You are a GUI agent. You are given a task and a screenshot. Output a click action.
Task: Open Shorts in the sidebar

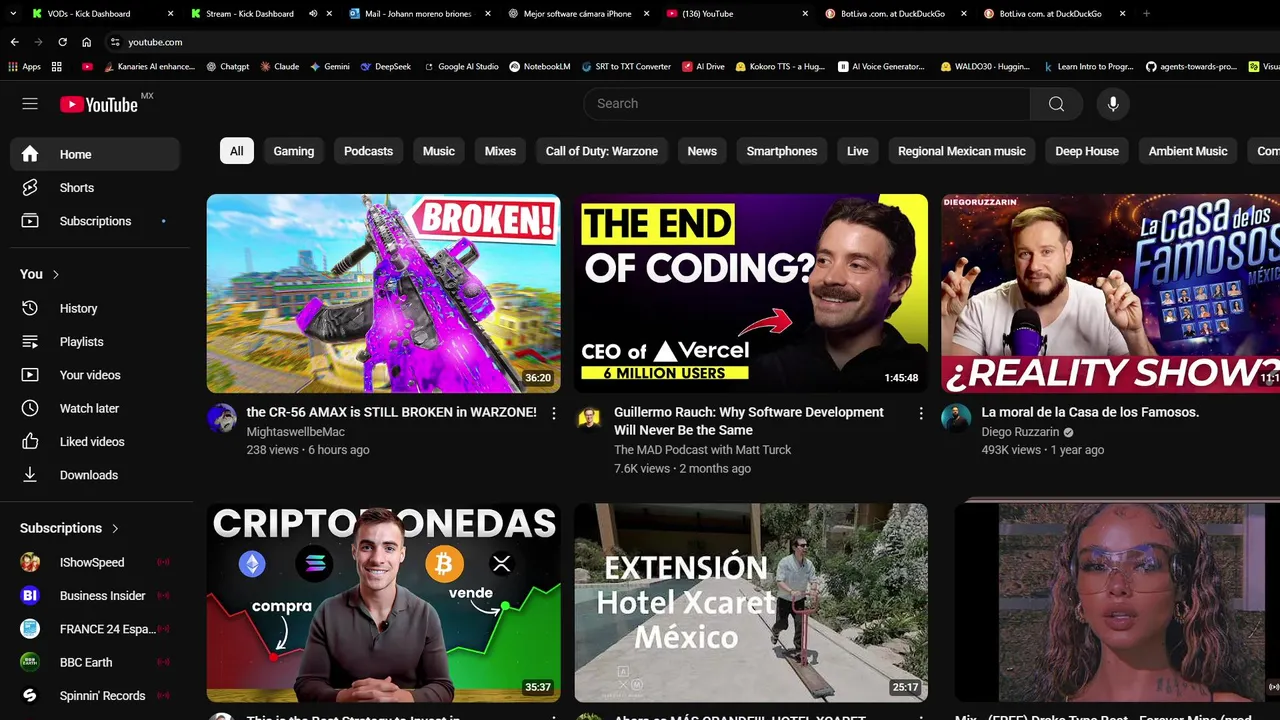pos(95,188)
